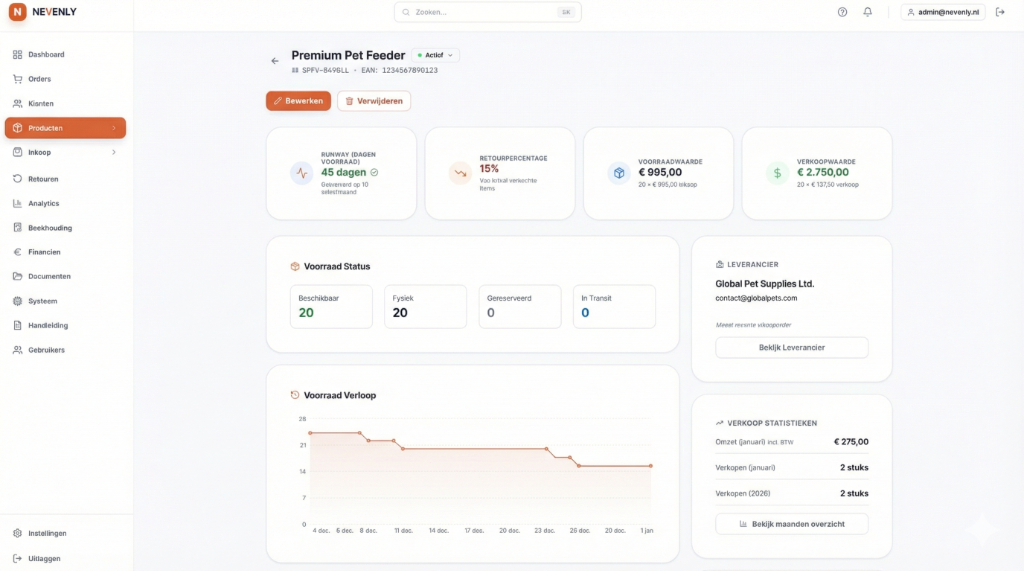Click the Documenten folder icon
Screen dimensions: 1024x571
pyautogui.click(x=18, y=276)
